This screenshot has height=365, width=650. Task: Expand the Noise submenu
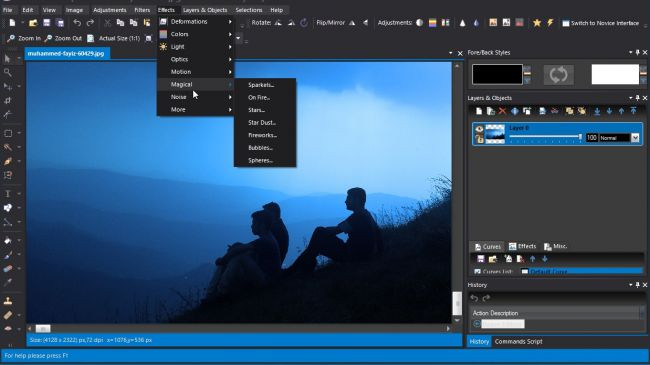(195, 97)
